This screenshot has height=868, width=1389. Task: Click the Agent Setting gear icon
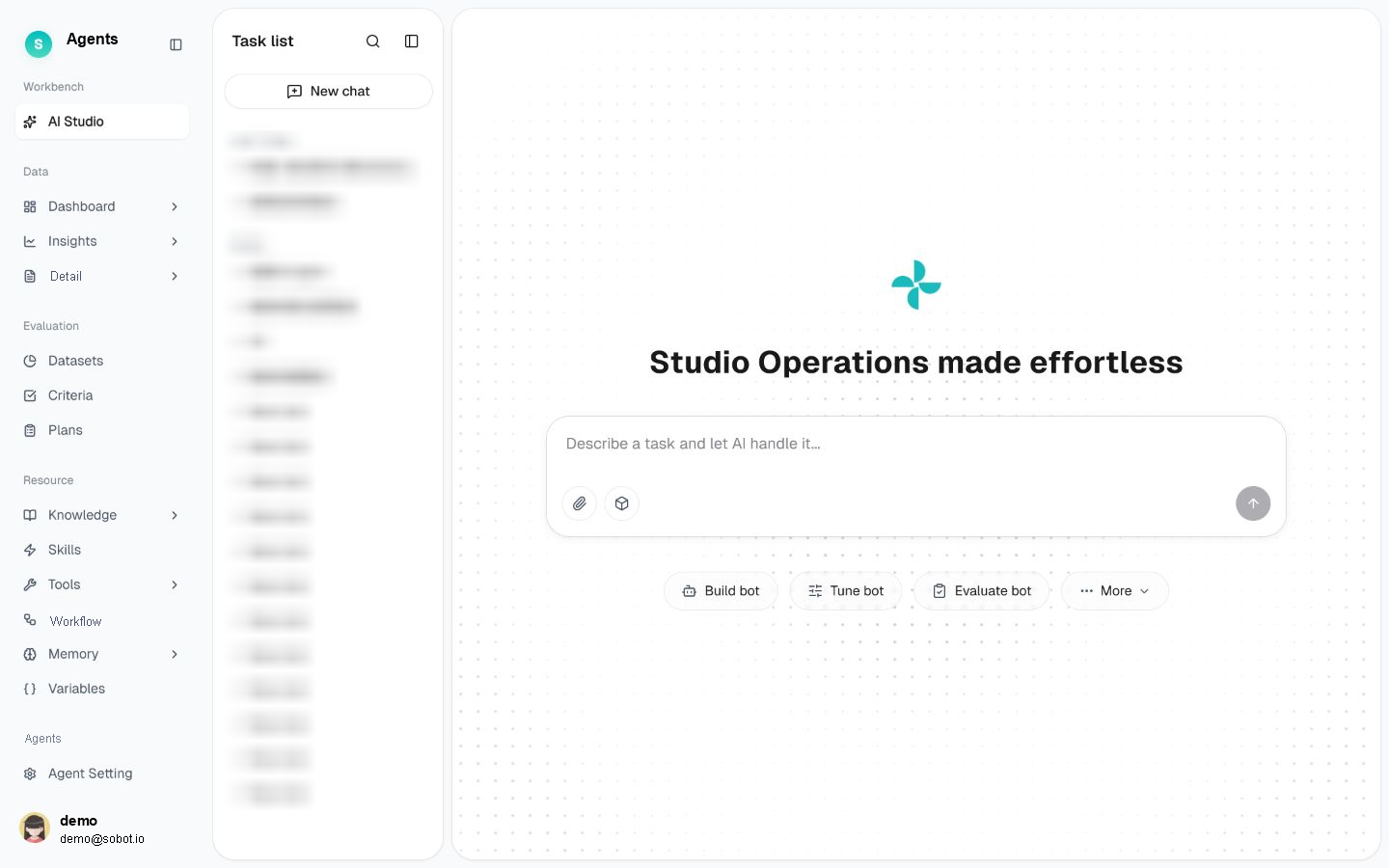[30, 773]
